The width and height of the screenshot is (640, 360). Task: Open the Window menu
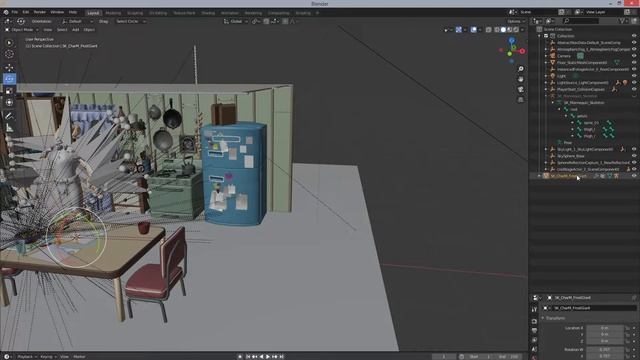(x=57, y=12)
